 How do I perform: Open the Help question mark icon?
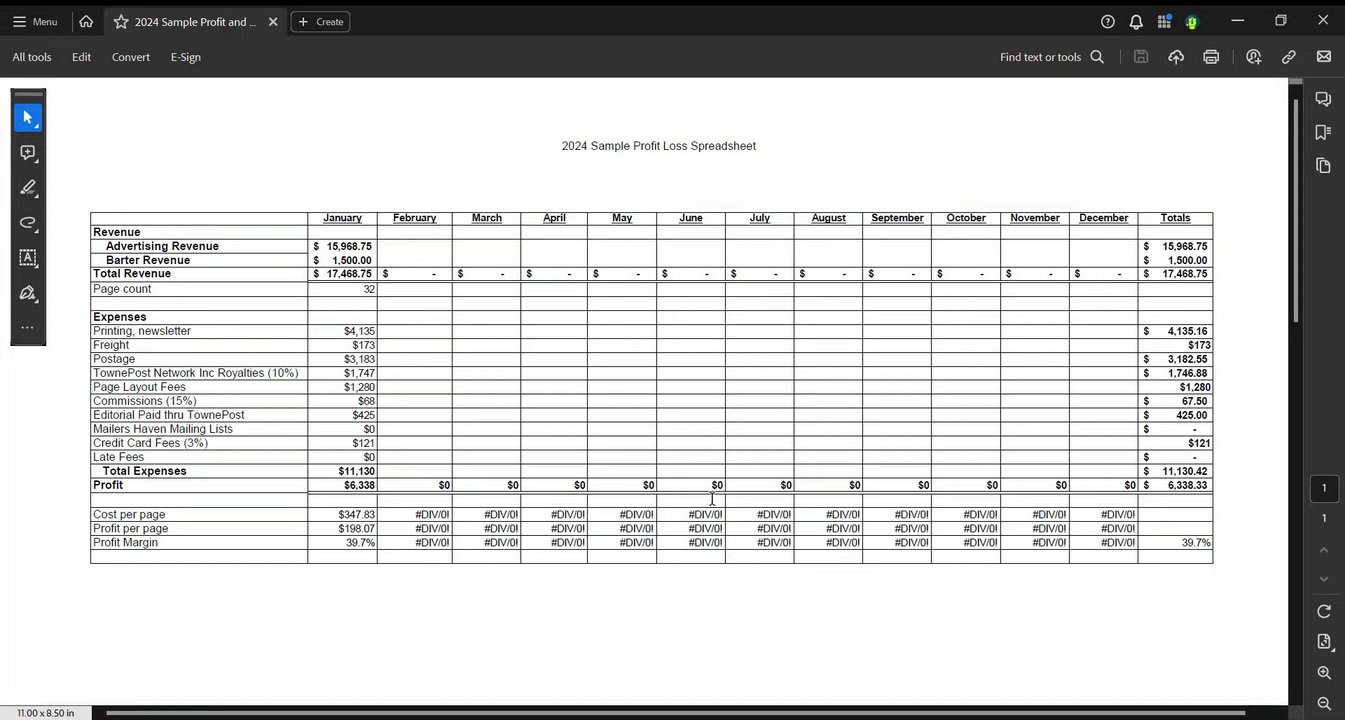pos(1108,21)
